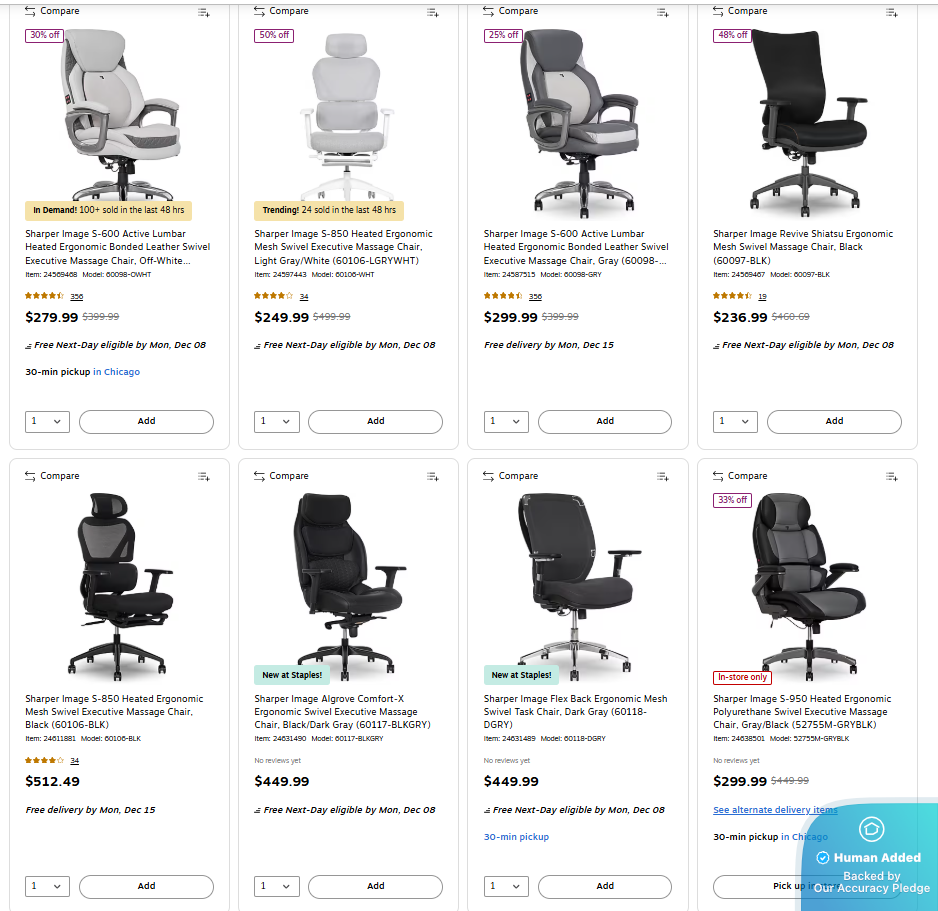Image resolution: width=938 pixels, height=911 pixels.
Task: Open 356 reviews link for Gray S-600
Action: click(535, 296)
